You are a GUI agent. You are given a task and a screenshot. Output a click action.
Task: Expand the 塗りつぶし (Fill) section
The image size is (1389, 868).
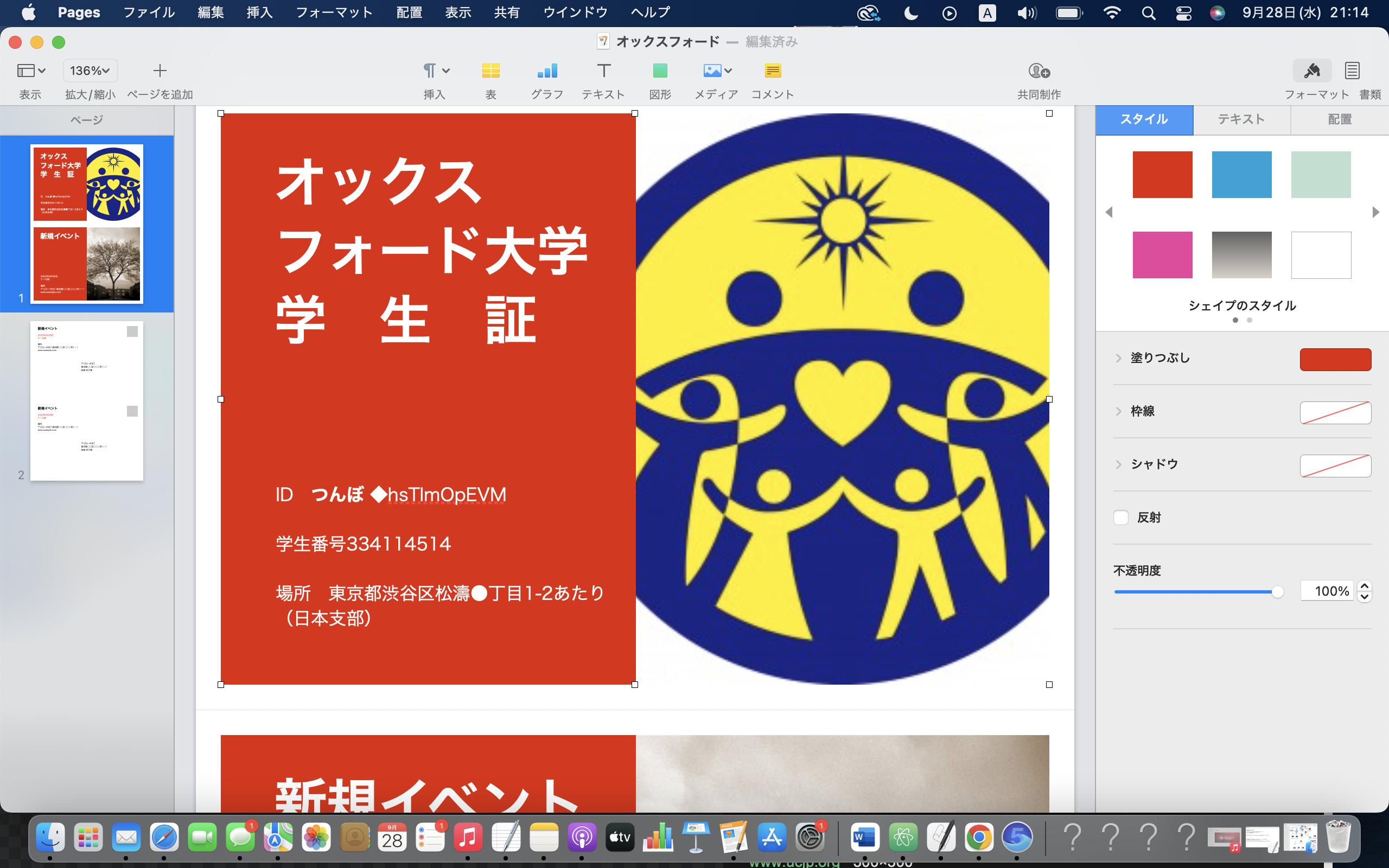tap(1118, 358)
